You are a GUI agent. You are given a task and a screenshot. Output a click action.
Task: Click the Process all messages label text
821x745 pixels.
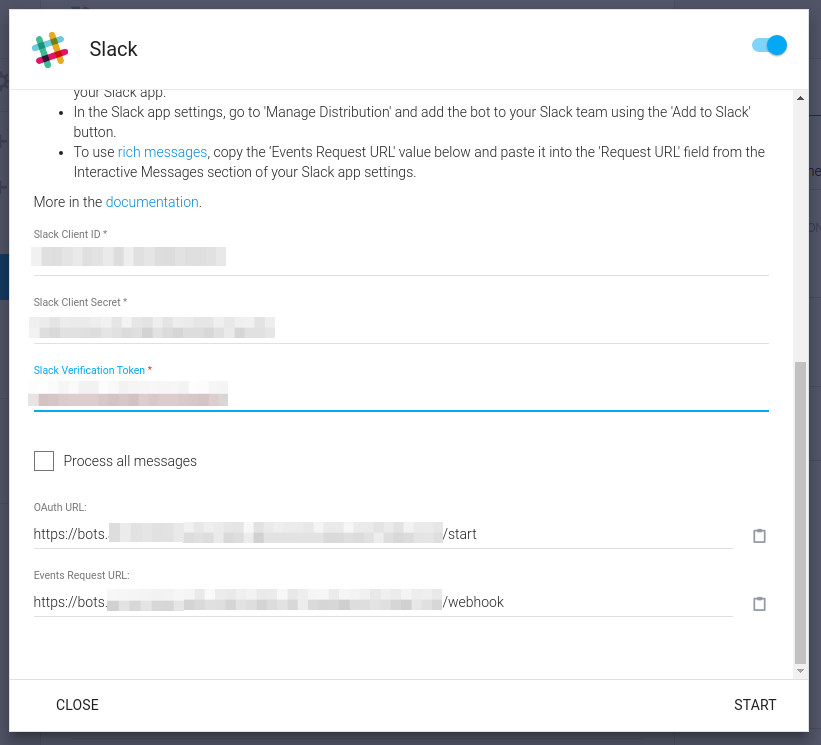tap(130, 461)
